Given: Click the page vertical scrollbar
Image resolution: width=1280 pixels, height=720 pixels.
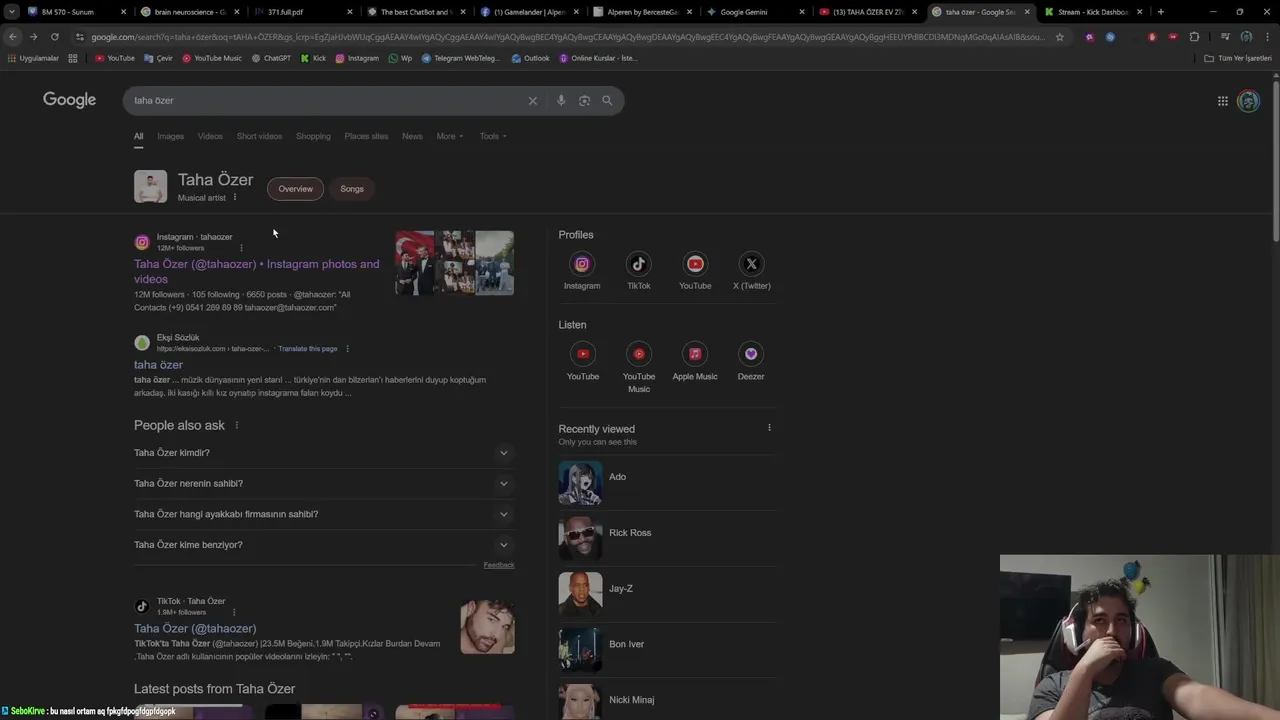Looking at the screenshot, I should click(x=1275, y=160).
